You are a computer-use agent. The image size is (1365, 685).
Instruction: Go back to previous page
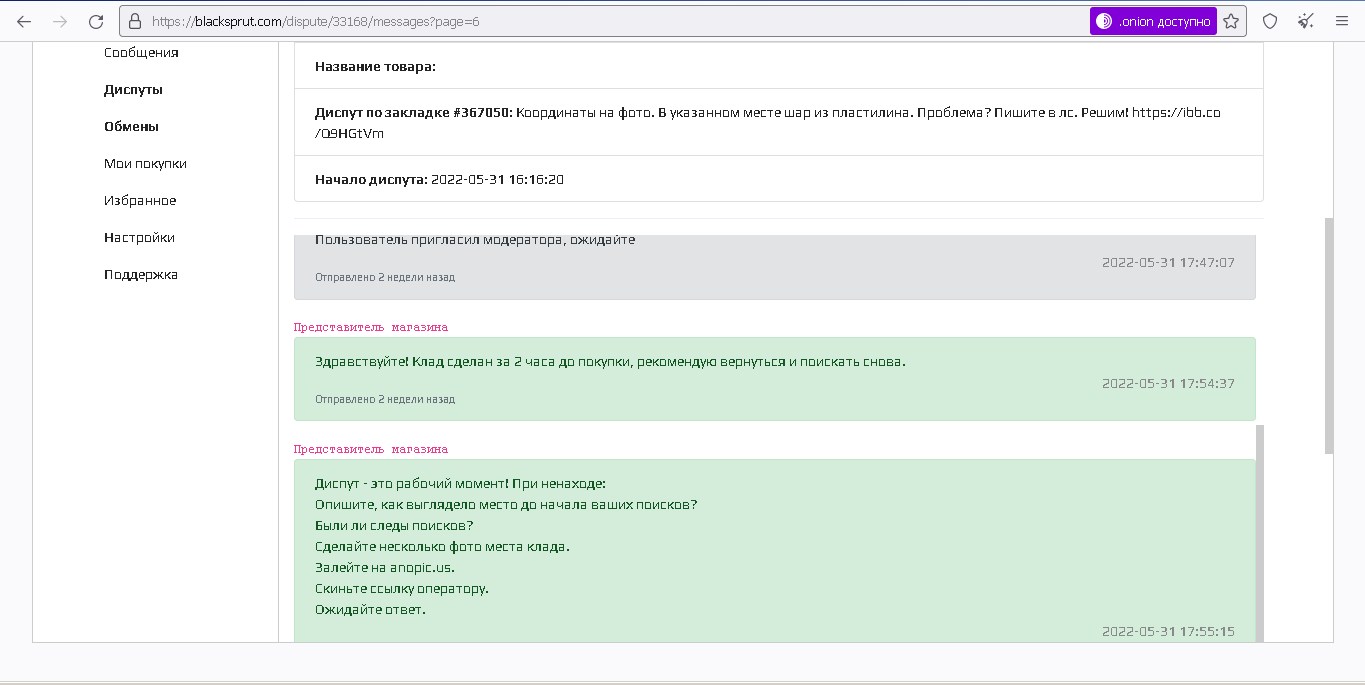click(x=24, y=21)
